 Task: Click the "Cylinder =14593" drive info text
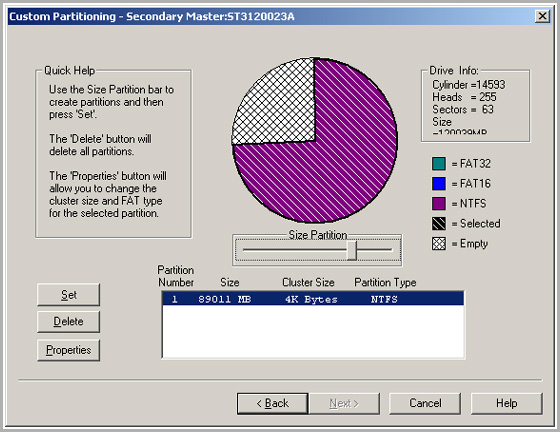(x=469, y=85)
